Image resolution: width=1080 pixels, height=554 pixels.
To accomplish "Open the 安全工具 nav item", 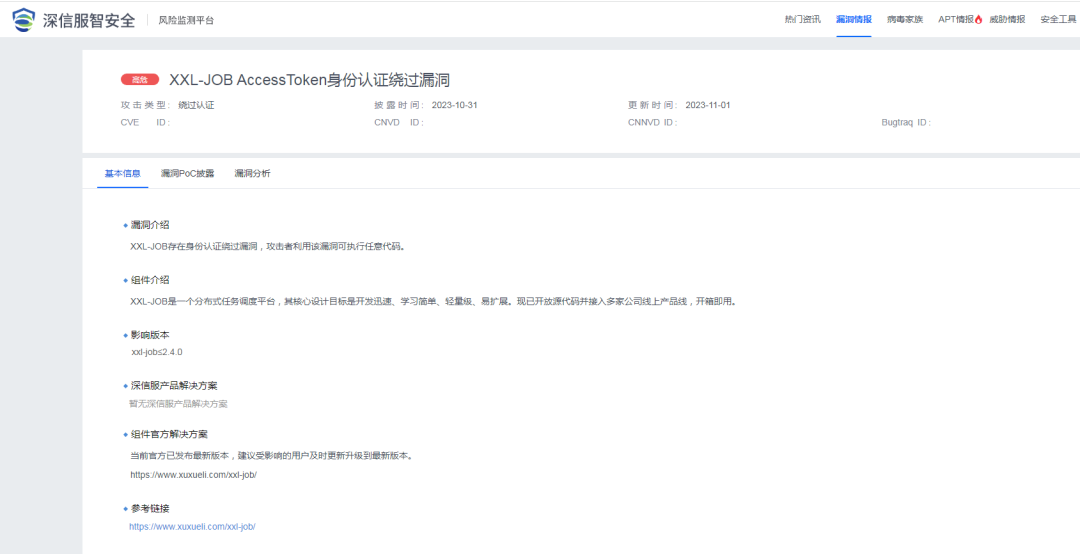I will [1058, 20].
